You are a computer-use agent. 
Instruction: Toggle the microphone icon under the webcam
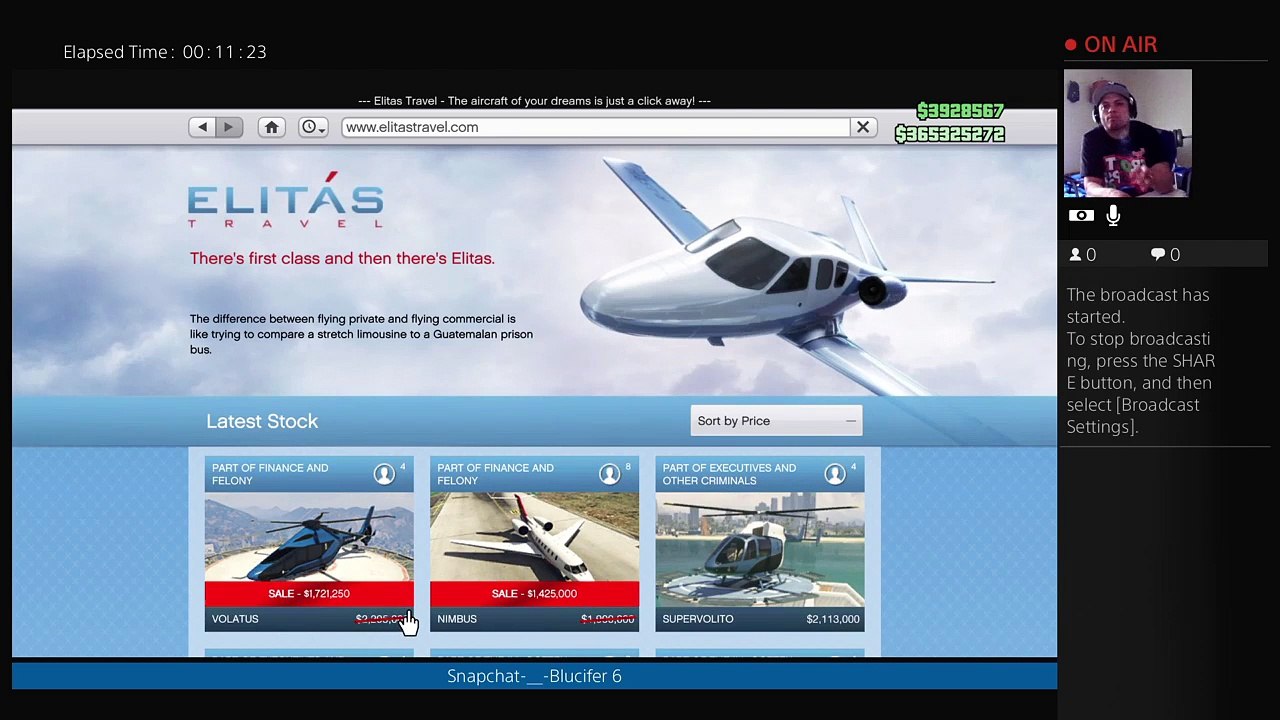(1113, 215)
